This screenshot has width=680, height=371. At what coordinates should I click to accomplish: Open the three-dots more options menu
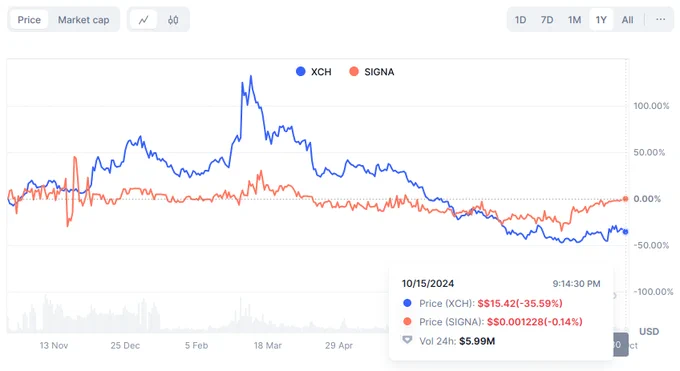click(x=660, y=20)
